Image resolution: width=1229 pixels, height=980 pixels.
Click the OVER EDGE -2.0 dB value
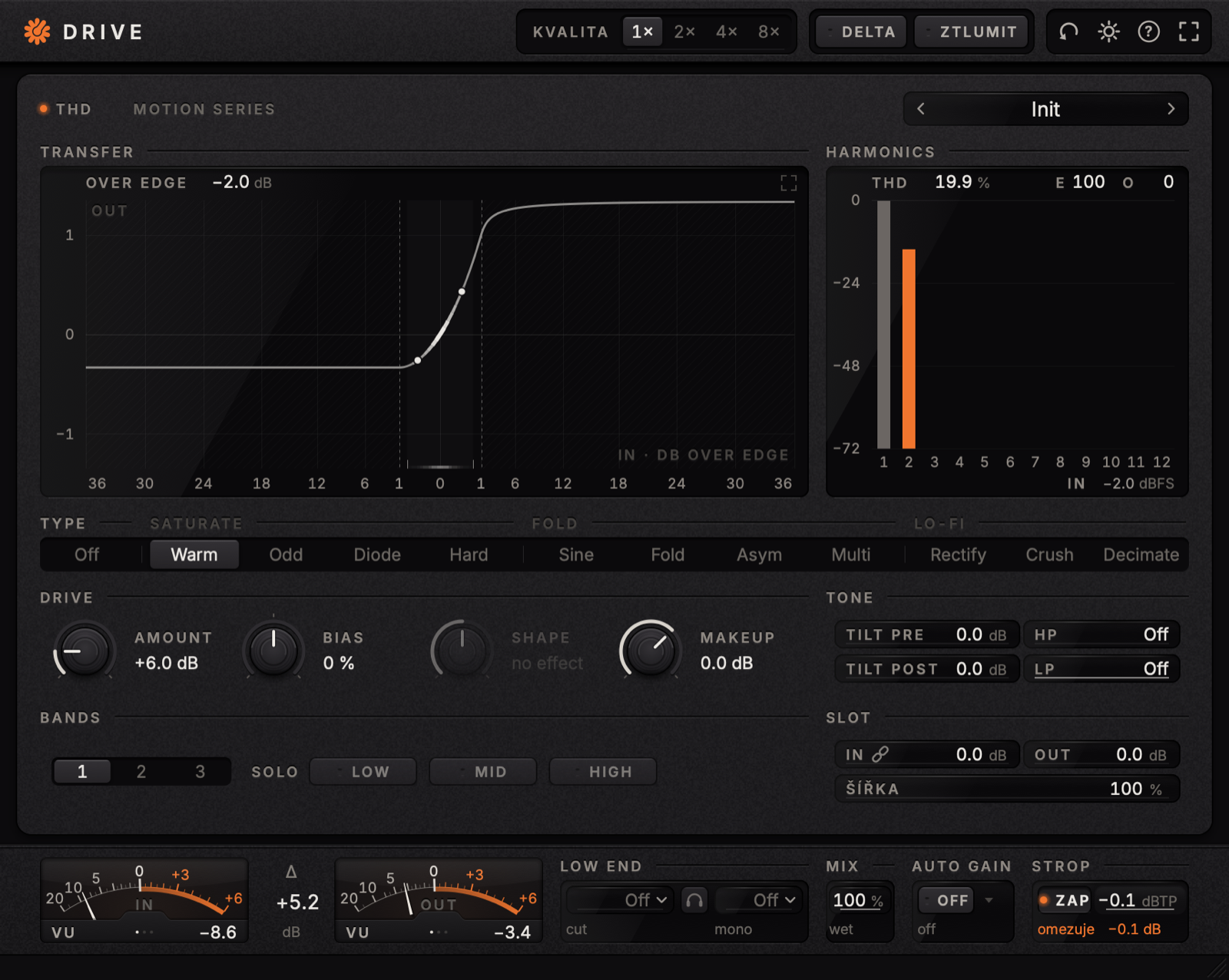242,183
